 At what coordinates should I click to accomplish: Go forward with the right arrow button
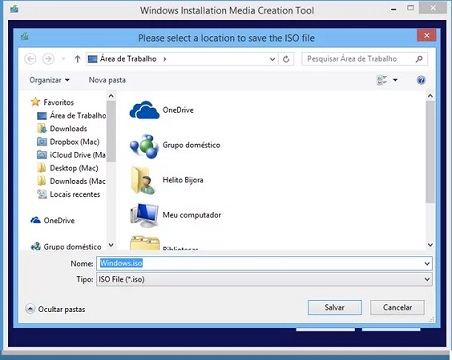click(x=48, y=59)
